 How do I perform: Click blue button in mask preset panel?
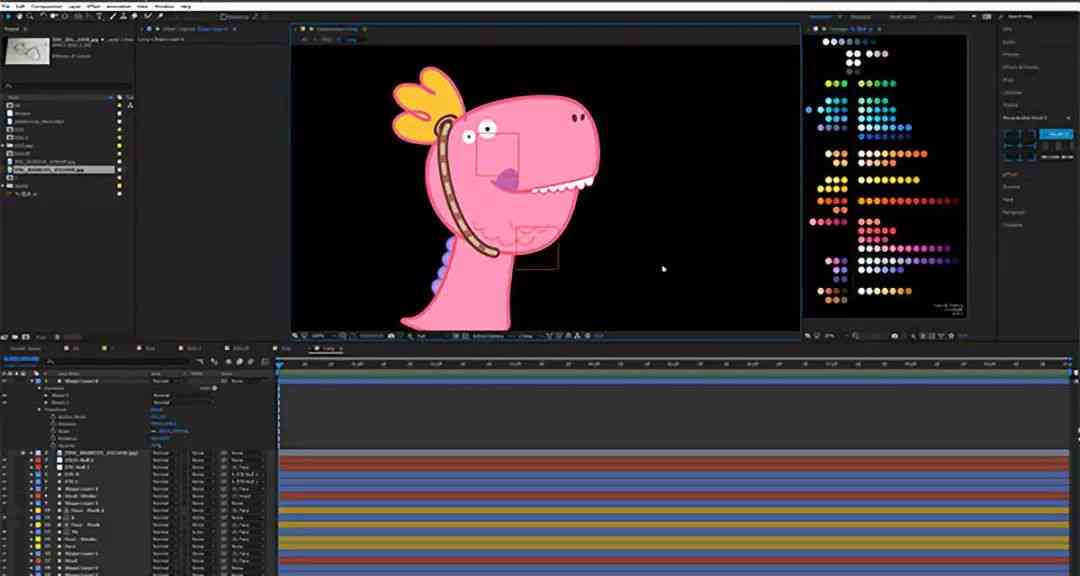pyautogui.click(x=1056, y=134)
